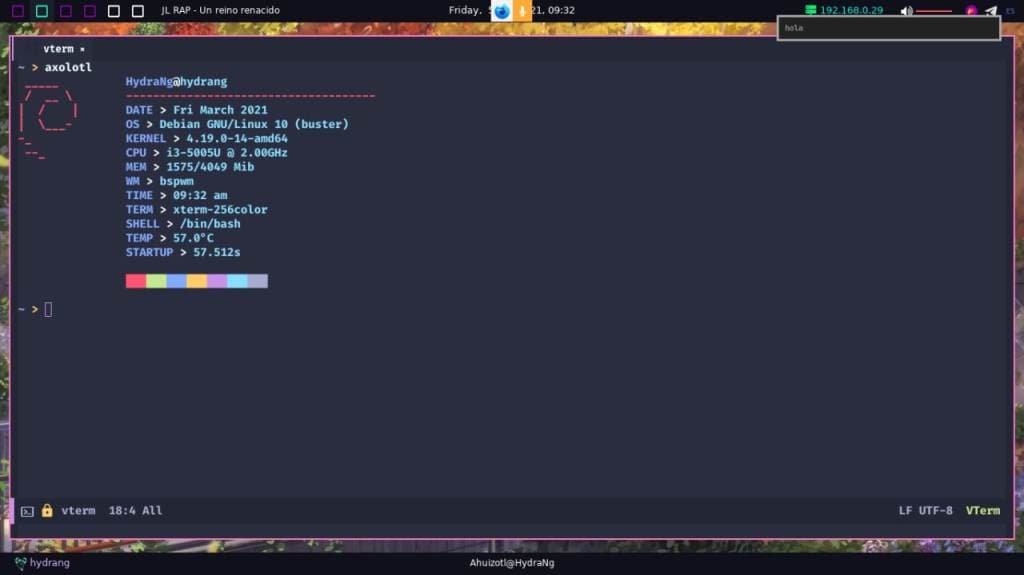Open the Telegram paper plane tray icon
The width and height of the screenshot is (1024, 575).
pos(991,11)
